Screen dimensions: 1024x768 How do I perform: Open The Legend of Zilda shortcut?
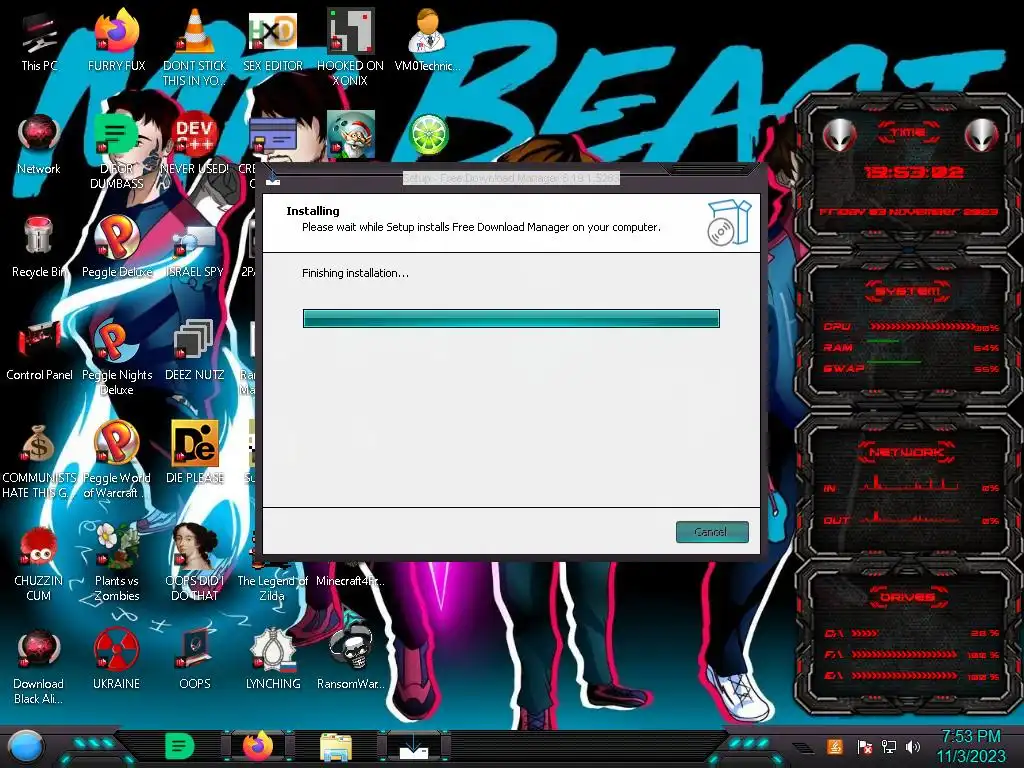tap(272, 581)
